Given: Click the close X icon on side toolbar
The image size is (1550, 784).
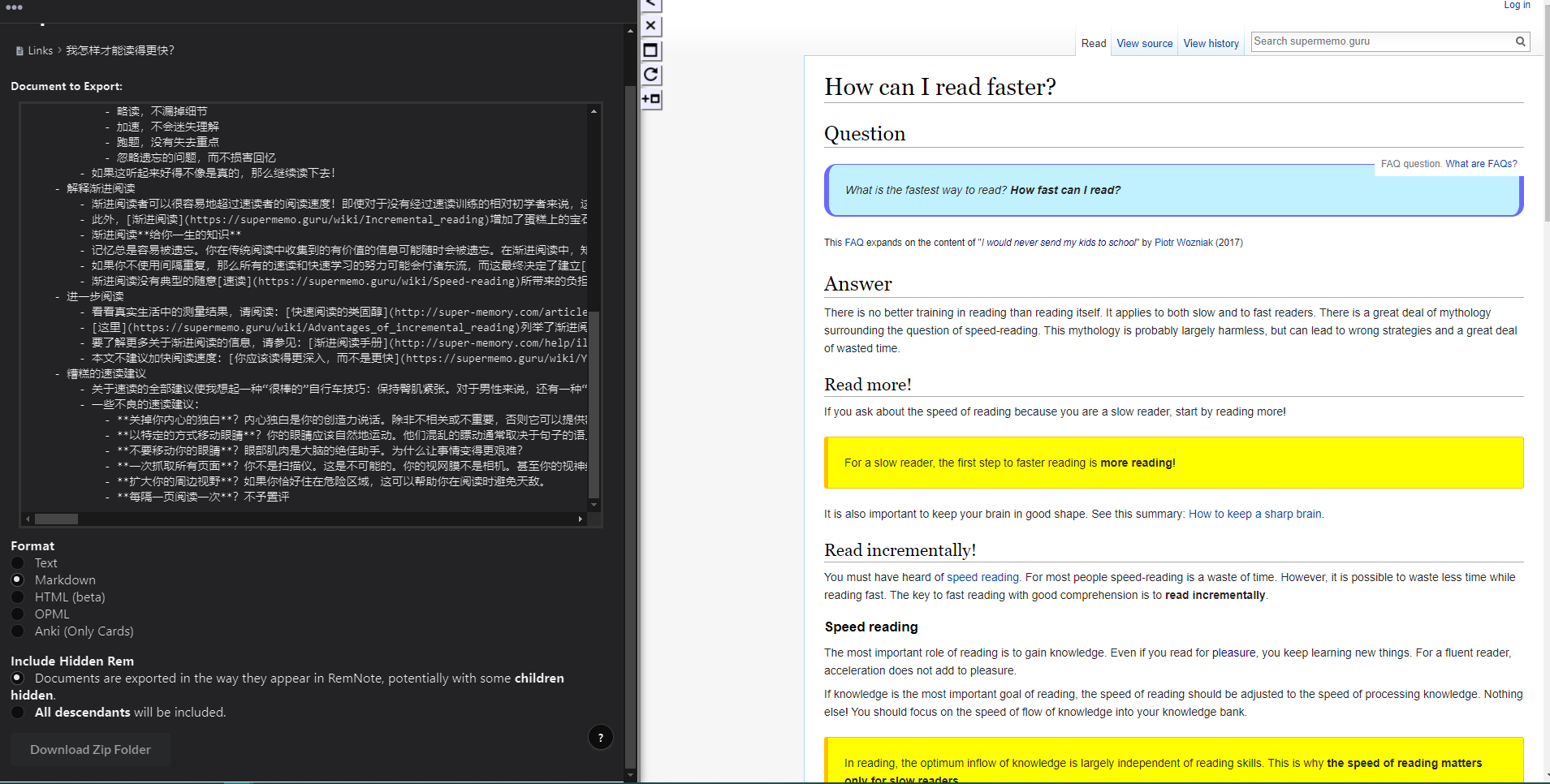Looking at the screenshot, I should [x=651, y=26].
